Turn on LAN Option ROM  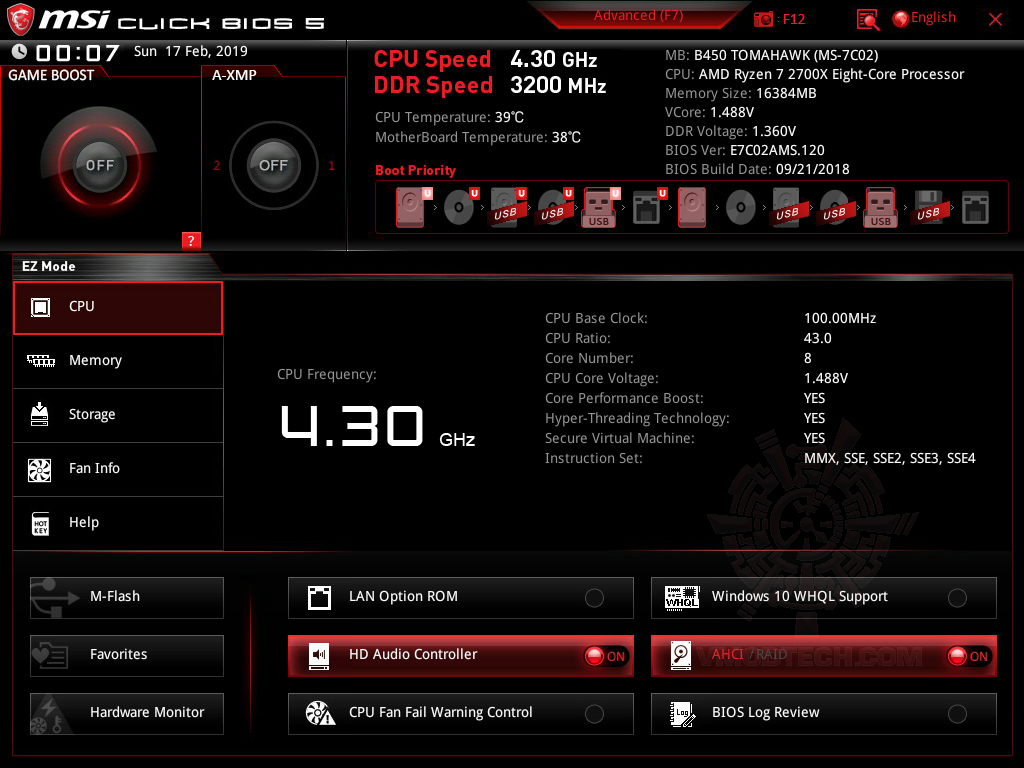tap(594, 597)
